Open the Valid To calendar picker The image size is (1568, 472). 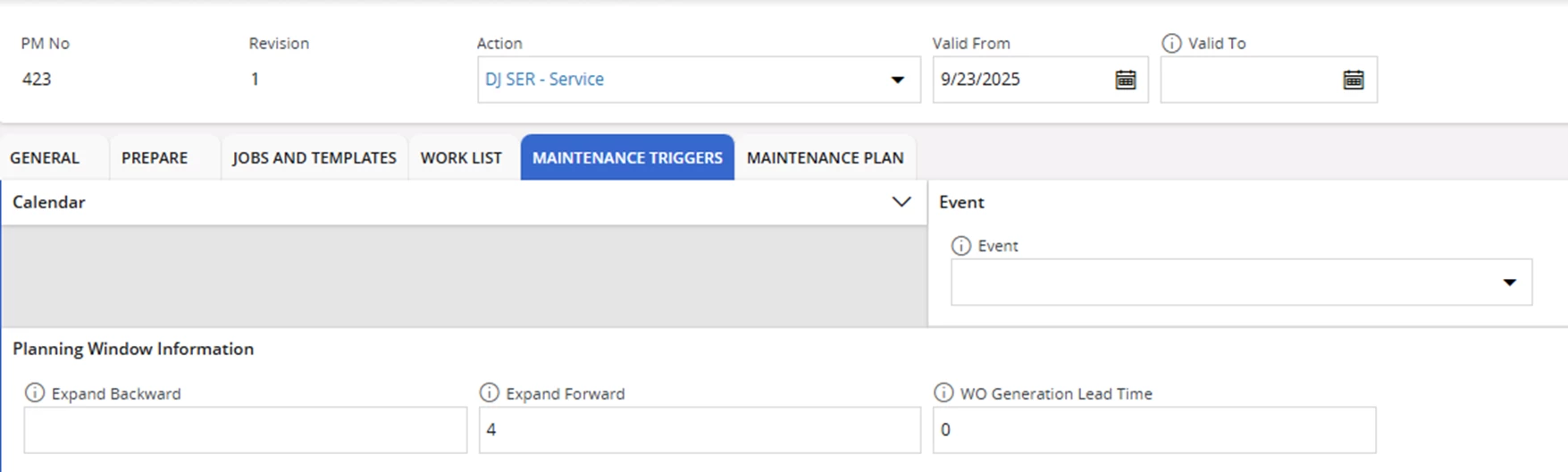pyautogui.click(x=1354, y=80)
